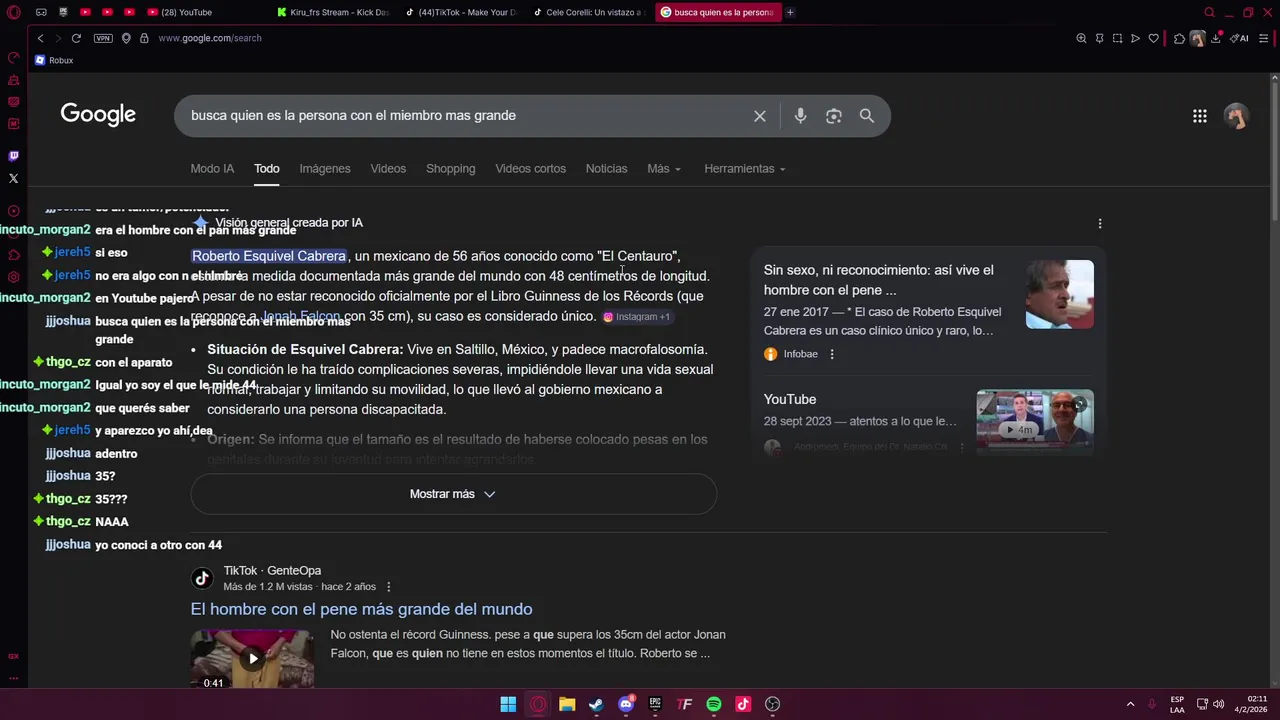Open the Google account avatar
Viewport: 1280px width, 720px height.
pos(1237,116)
